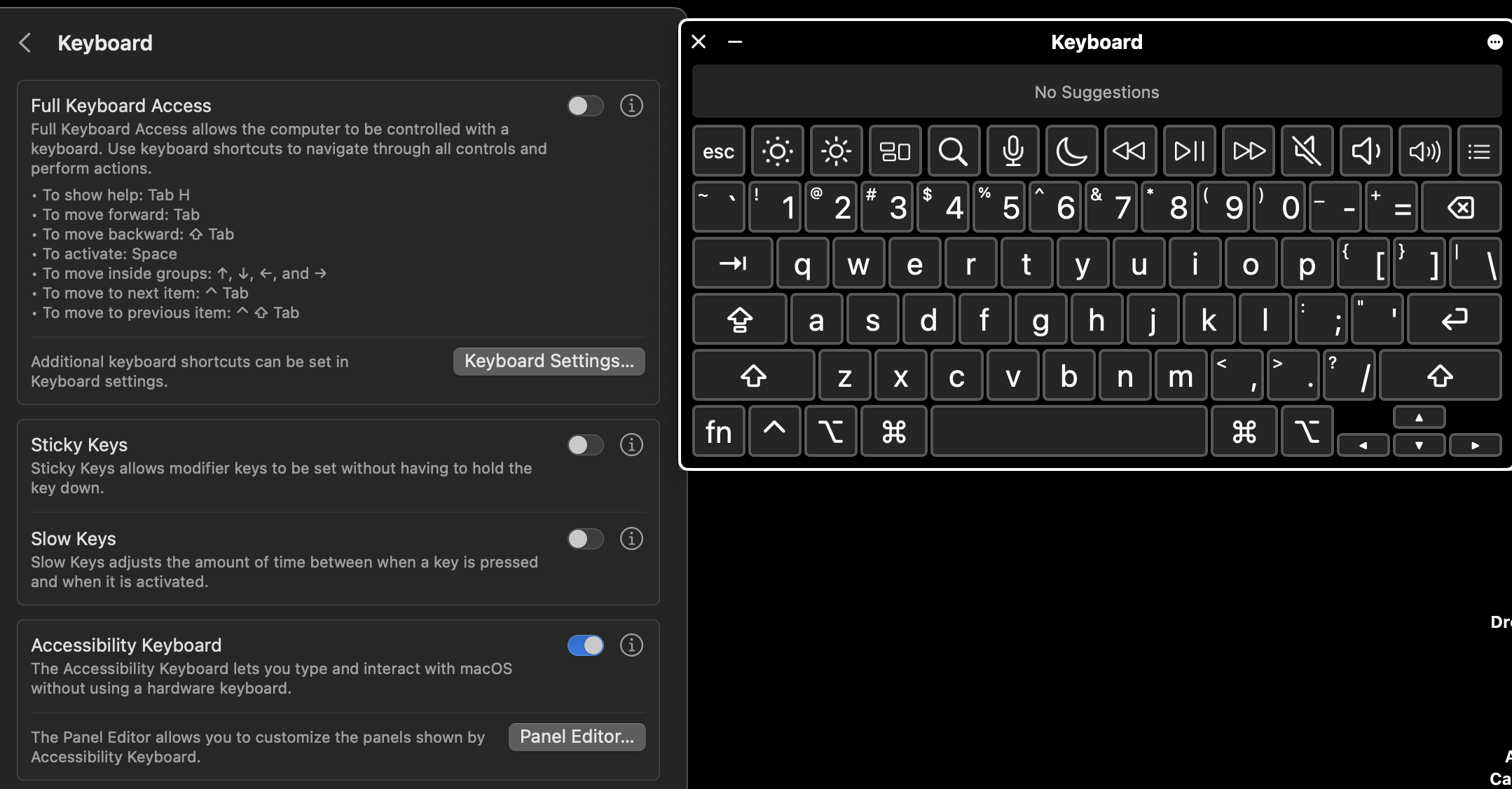Click the Keyboard Settings… button
Image resolution: width=1512 pixels, height=789 pixels.
coord(549,361)
